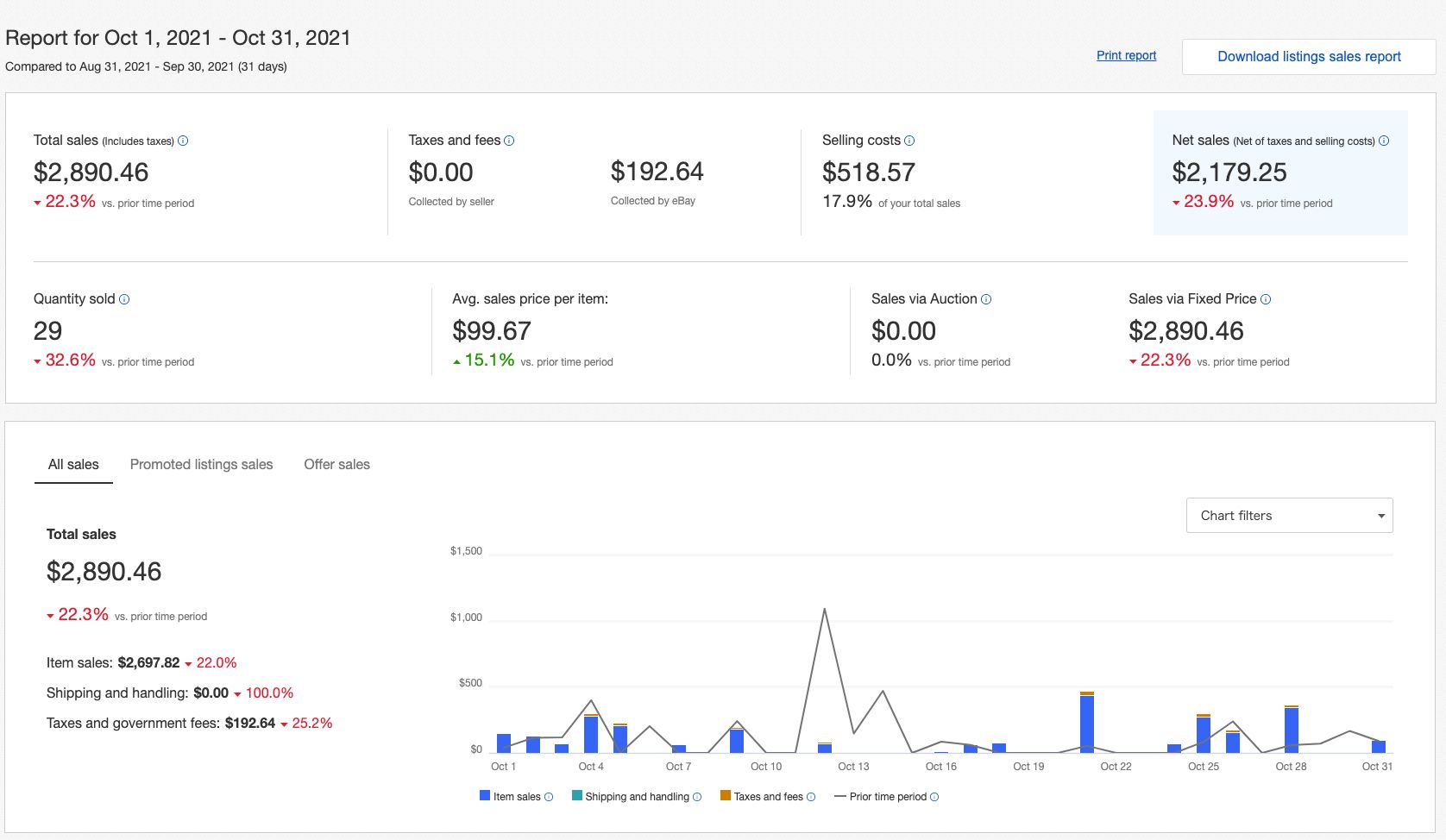This screenshot has width=1446, height=840.
Task: Click the 15.1% increase in average price
Action: pyautogui.click(x=489, y=360)
